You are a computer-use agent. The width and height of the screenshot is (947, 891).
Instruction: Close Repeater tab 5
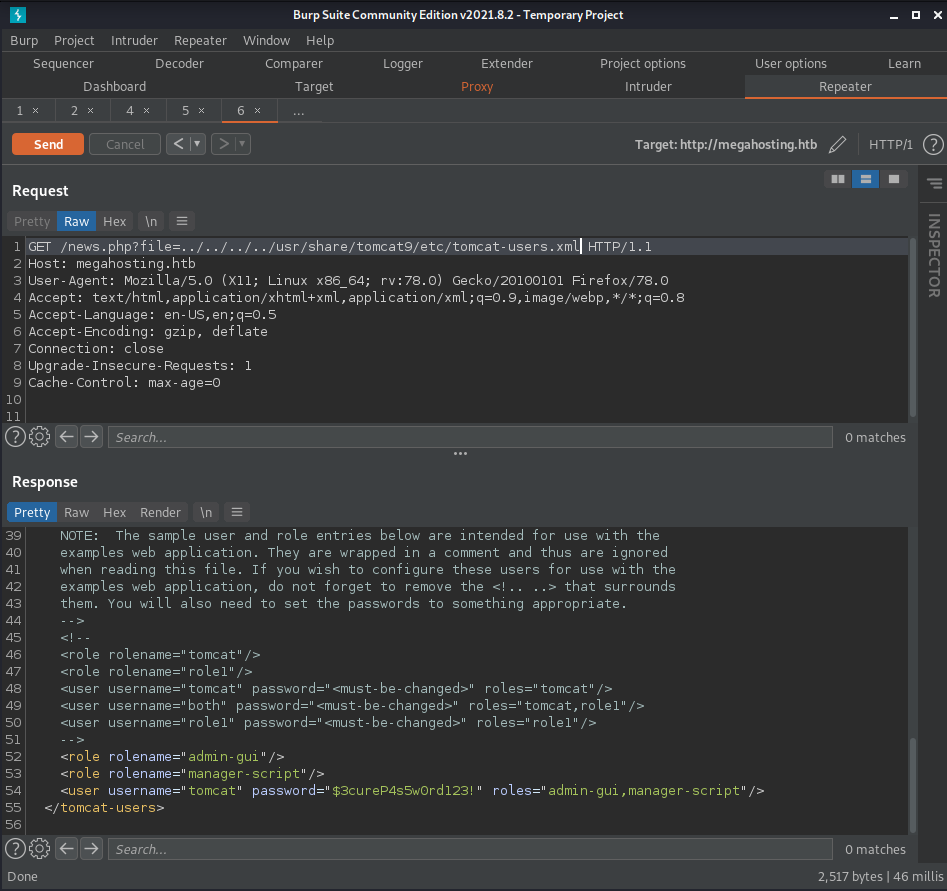click(x=202, y=111)
